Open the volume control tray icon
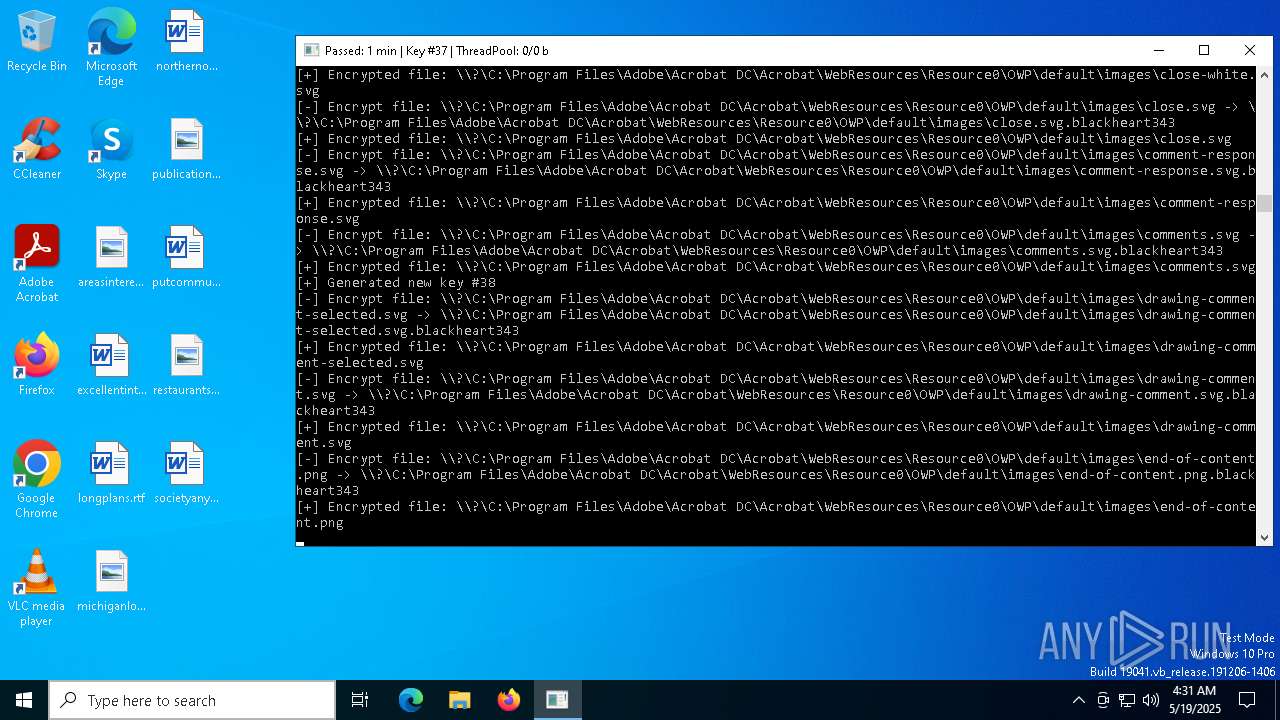This screenshot has height=720, width=1280. click(1151, 700)
